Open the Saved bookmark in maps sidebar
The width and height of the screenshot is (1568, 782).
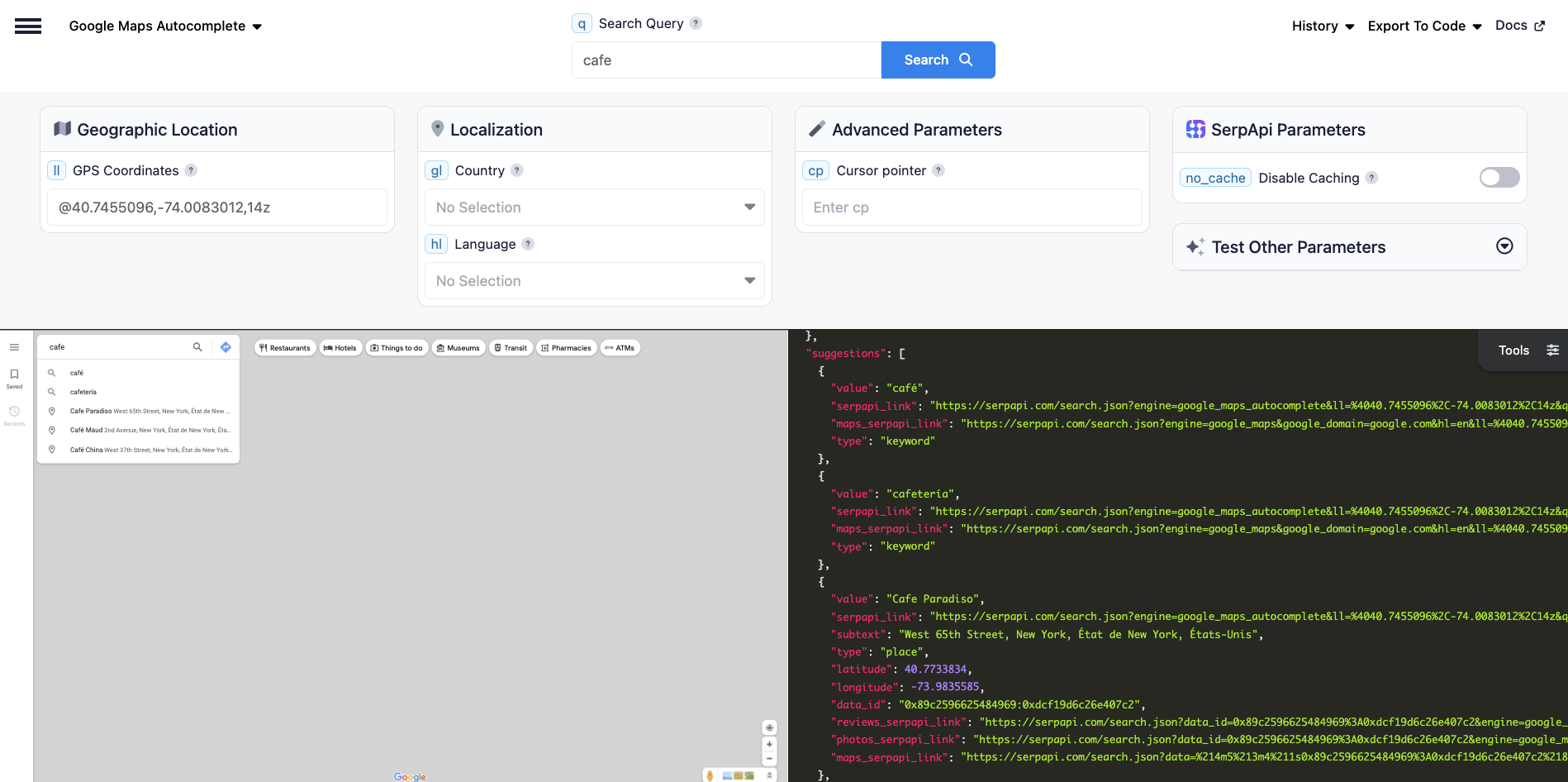pos(15,379)
